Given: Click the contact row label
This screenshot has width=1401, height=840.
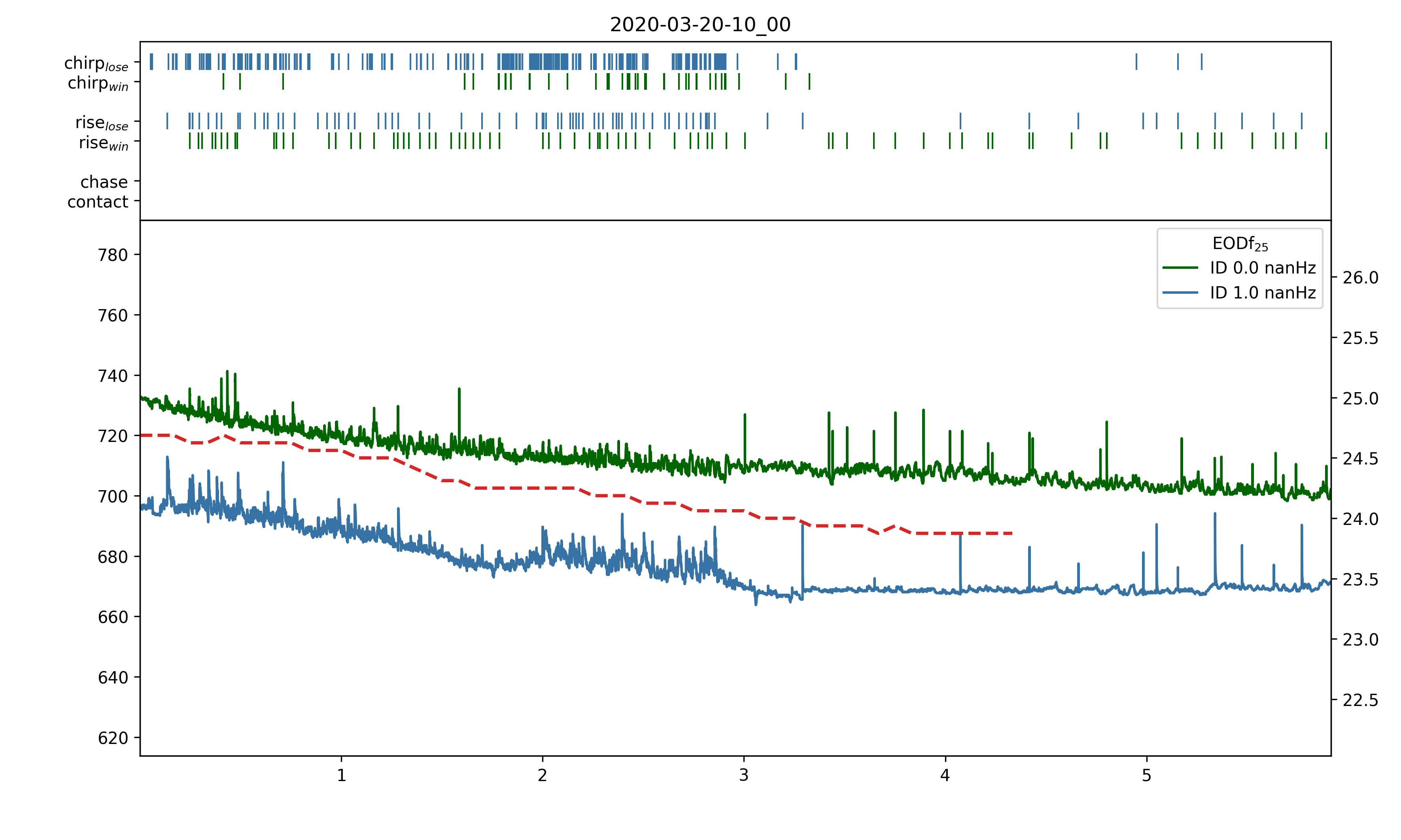Looking at the screenshot, I should (98, 202).
